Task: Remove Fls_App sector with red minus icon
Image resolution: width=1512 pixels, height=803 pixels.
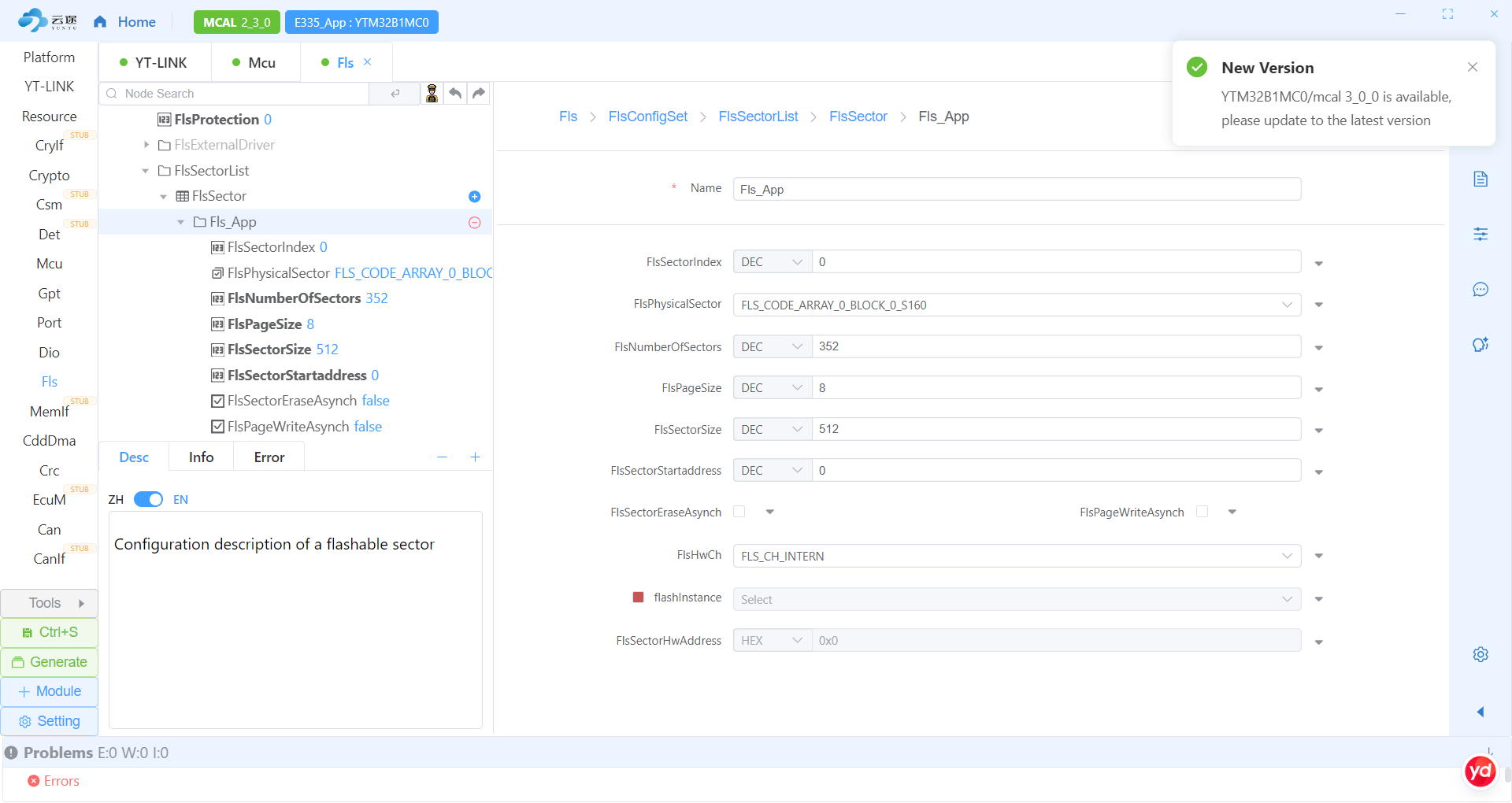Action: [475, 223]
